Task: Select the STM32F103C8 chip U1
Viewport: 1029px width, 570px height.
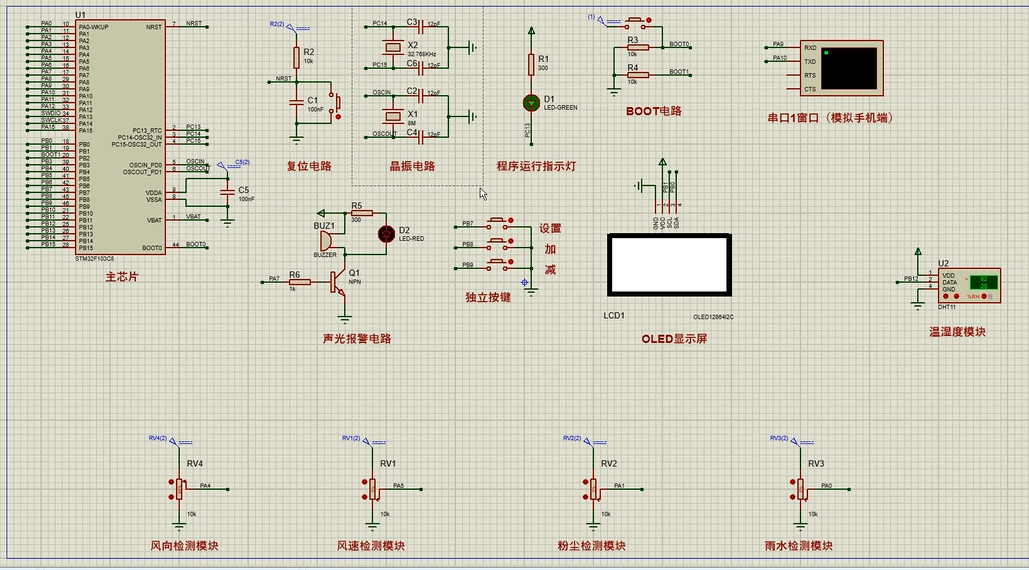Action: 120,137
